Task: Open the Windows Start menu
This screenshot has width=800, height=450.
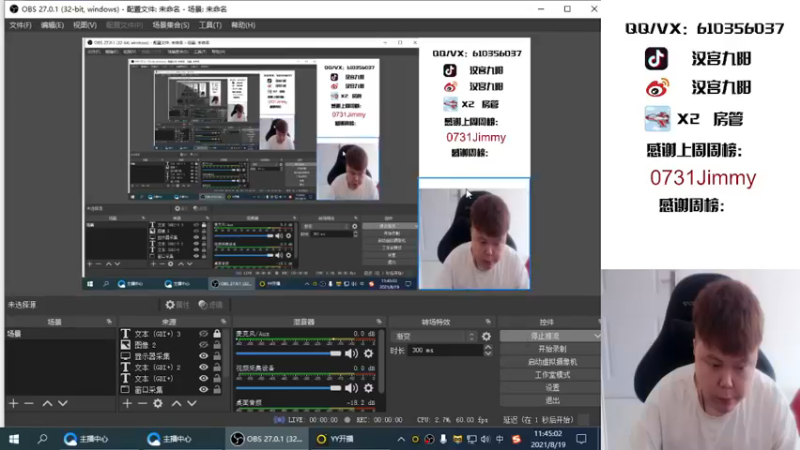Action: tap(14, 439)
